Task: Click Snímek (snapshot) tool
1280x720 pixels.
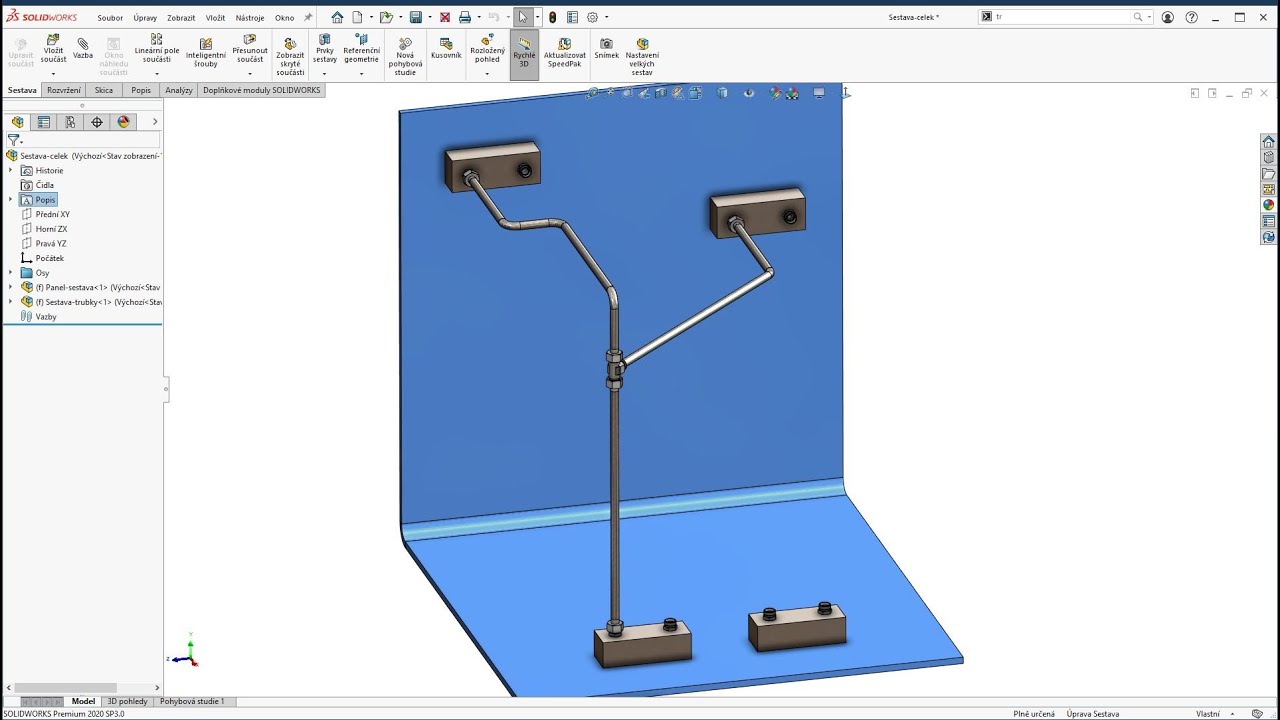Action: [x=606, y=48]
